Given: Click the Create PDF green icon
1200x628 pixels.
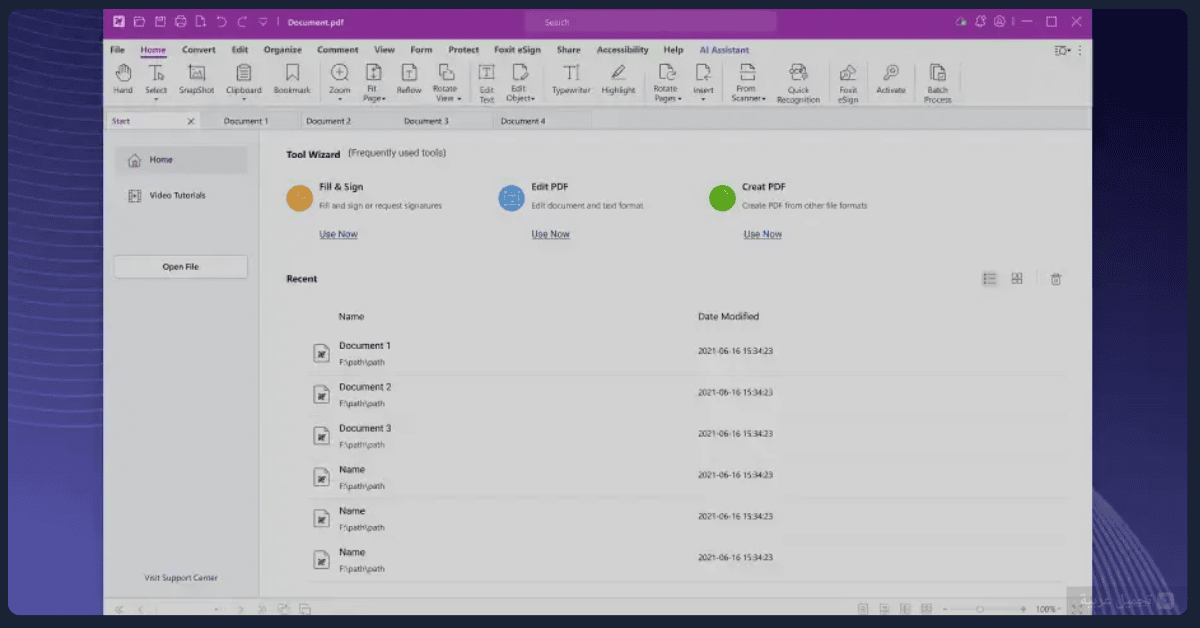Looking at the screenshot, I should click(x=722, y=198).
